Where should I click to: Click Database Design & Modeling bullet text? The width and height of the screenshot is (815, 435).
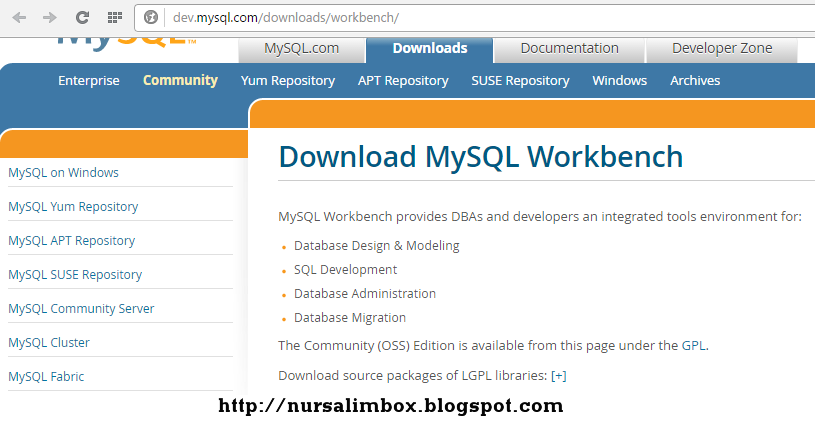[377, 246]
